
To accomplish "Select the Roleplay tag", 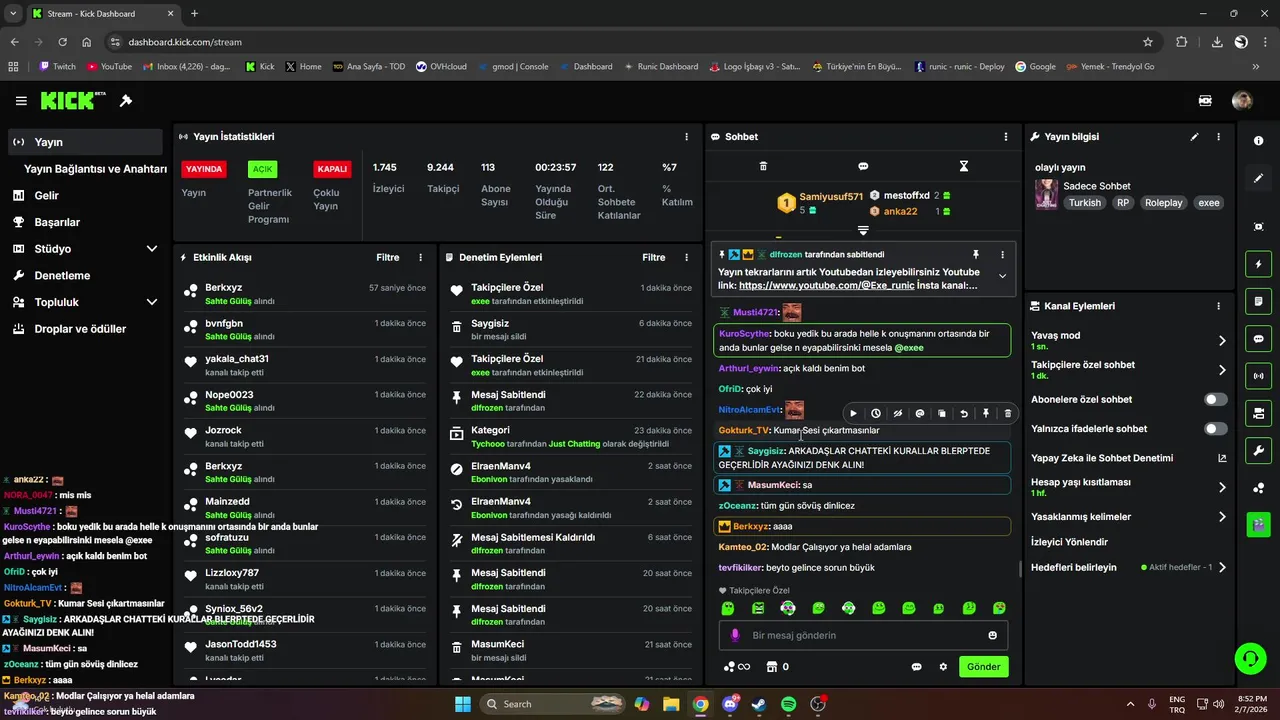I will 1164,203.
